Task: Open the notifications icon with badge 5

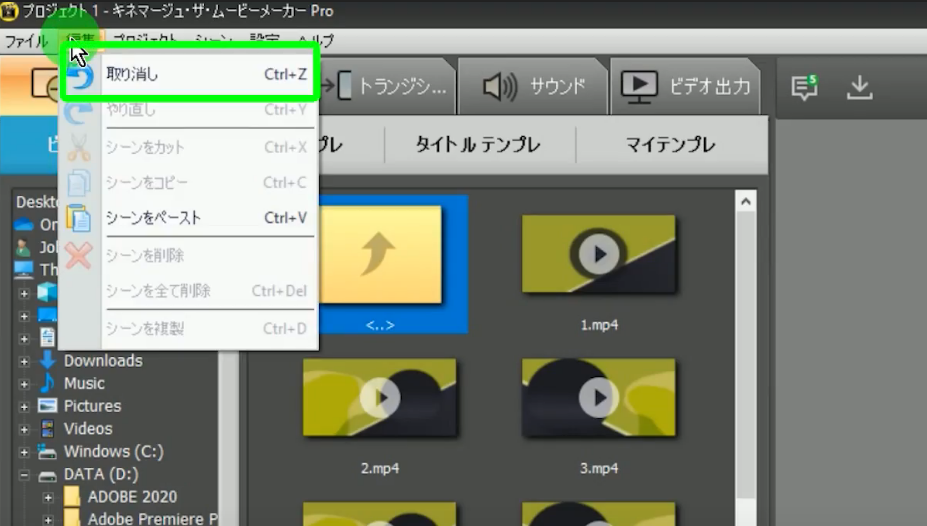Action: coord(804,87)
